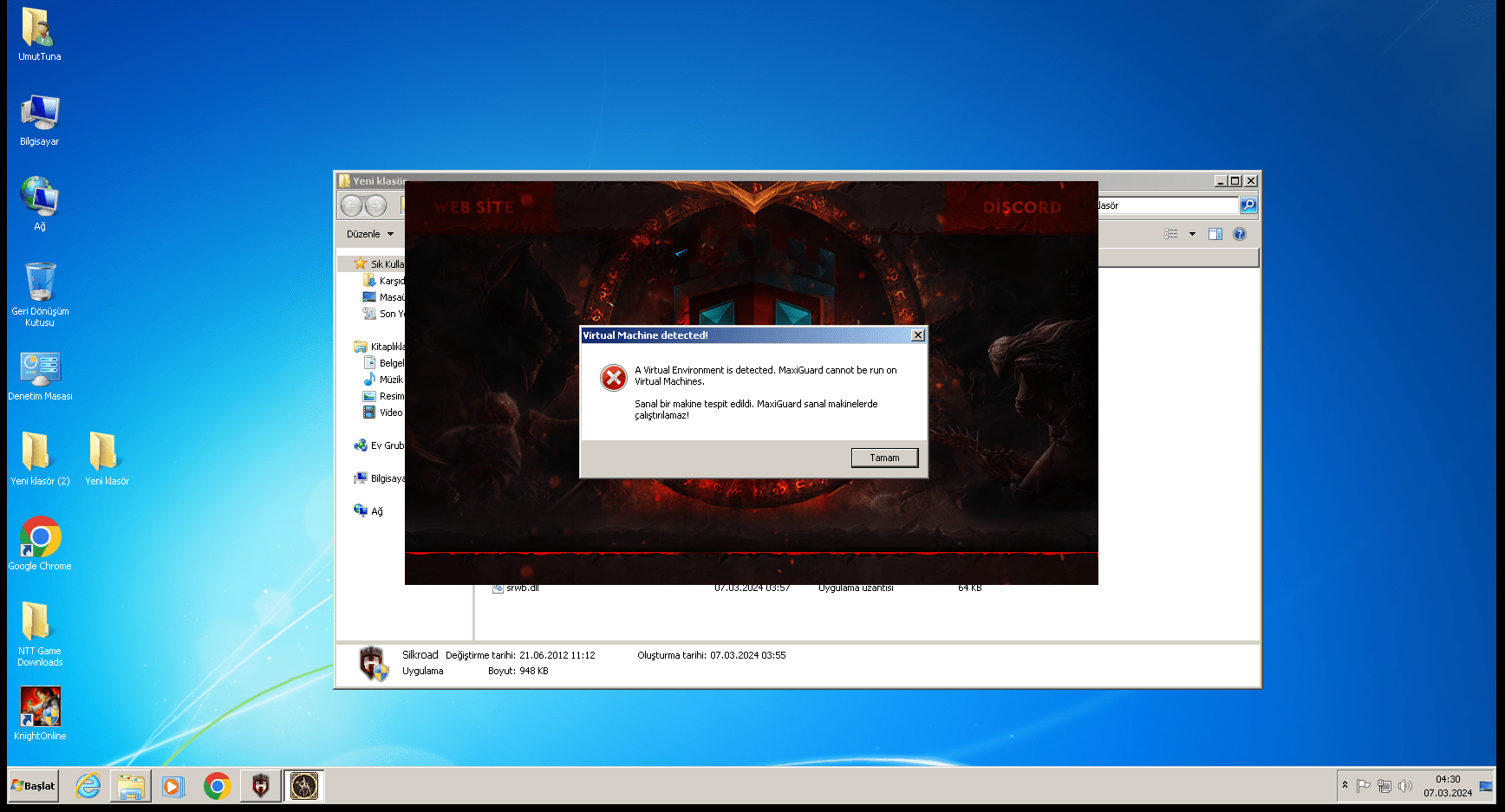Close the Virtual Machine detected dialog

click(917, 335)
